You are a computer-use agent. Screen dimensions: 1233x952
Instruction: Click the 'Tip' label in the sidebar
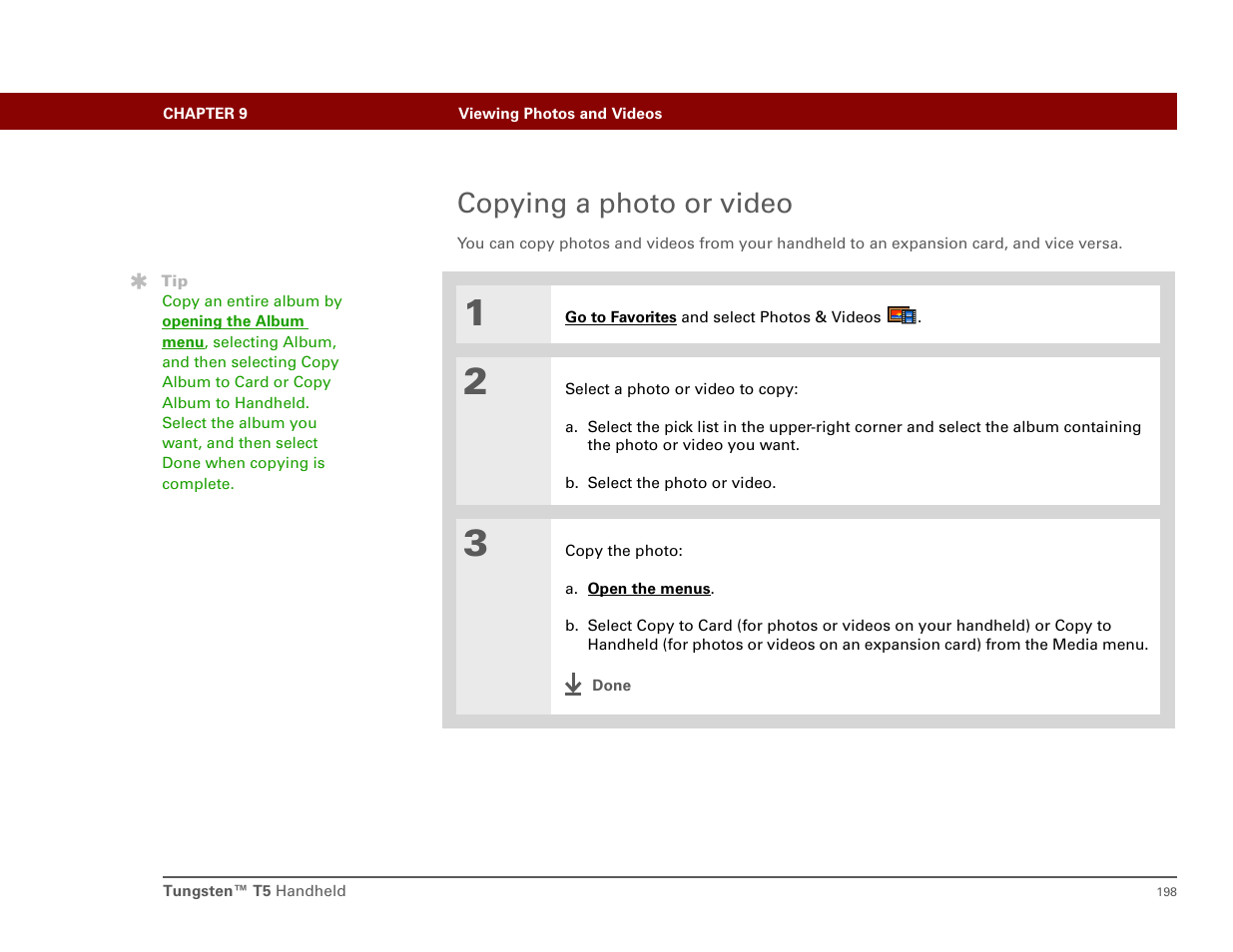[x=175, y=281]
